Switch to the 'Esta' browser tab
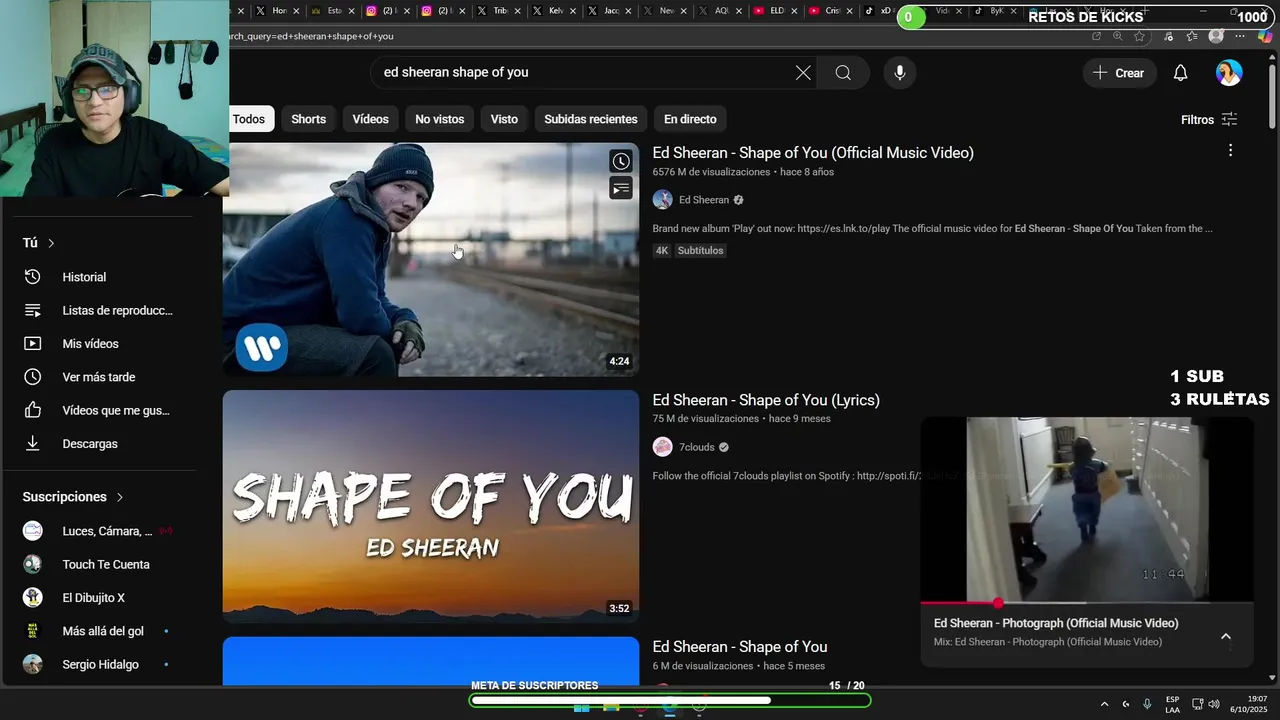The image size is (1280, 720). [333, 11]
